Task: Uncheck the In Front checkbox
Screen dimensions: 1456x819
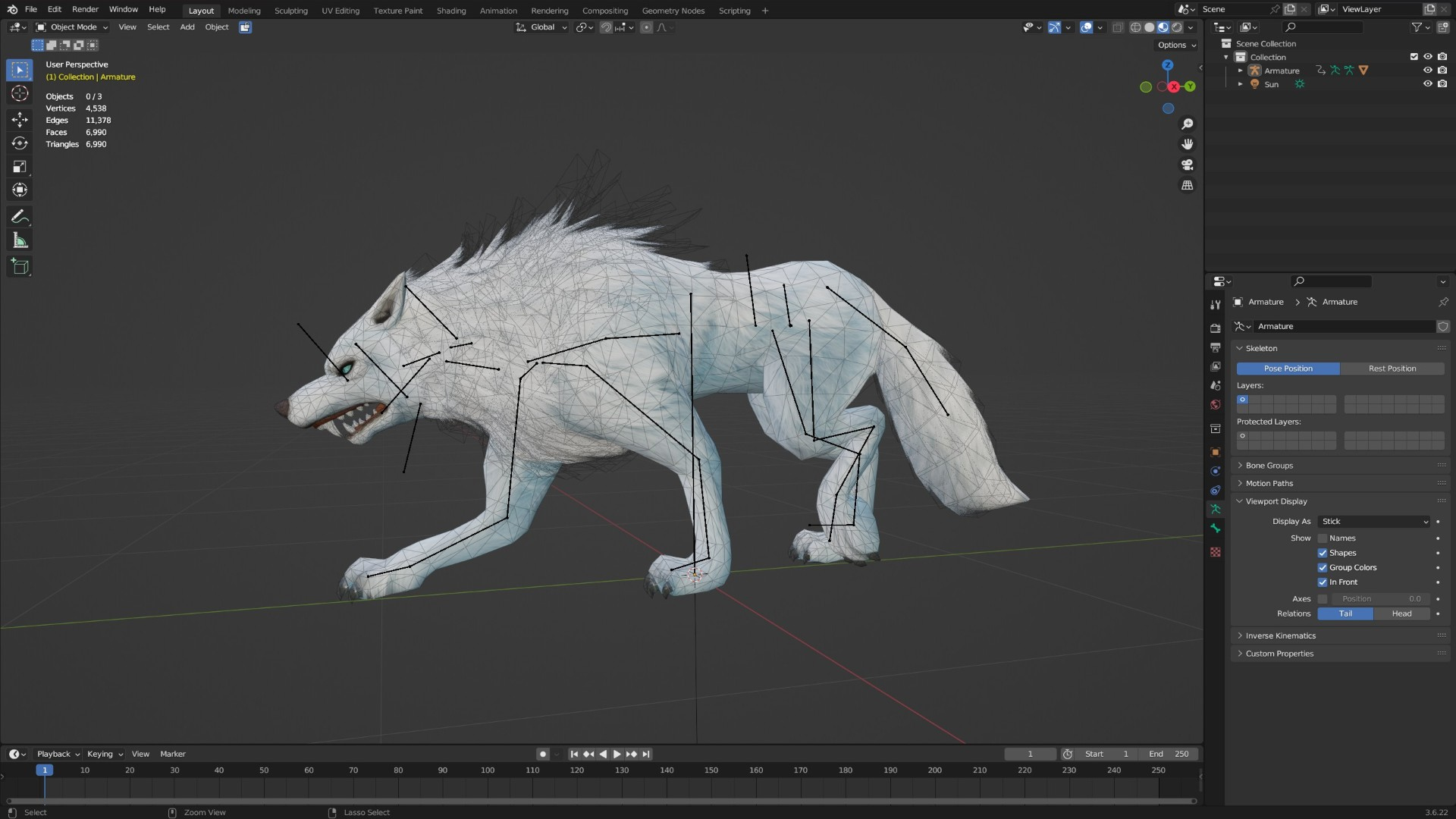Action: coord(1323,582)
